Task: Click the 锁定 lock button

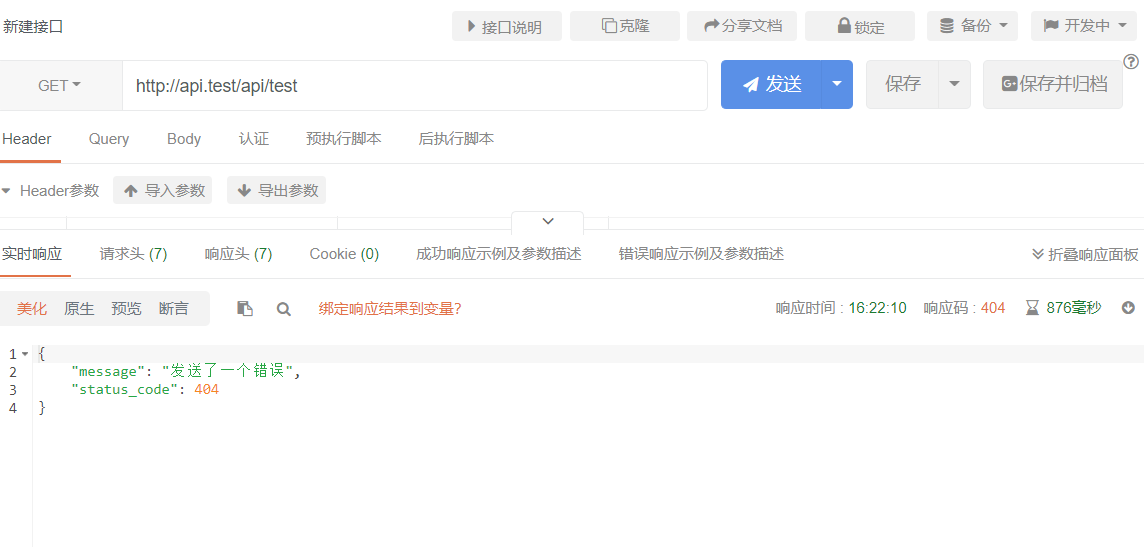Action: tap(859, 26)
